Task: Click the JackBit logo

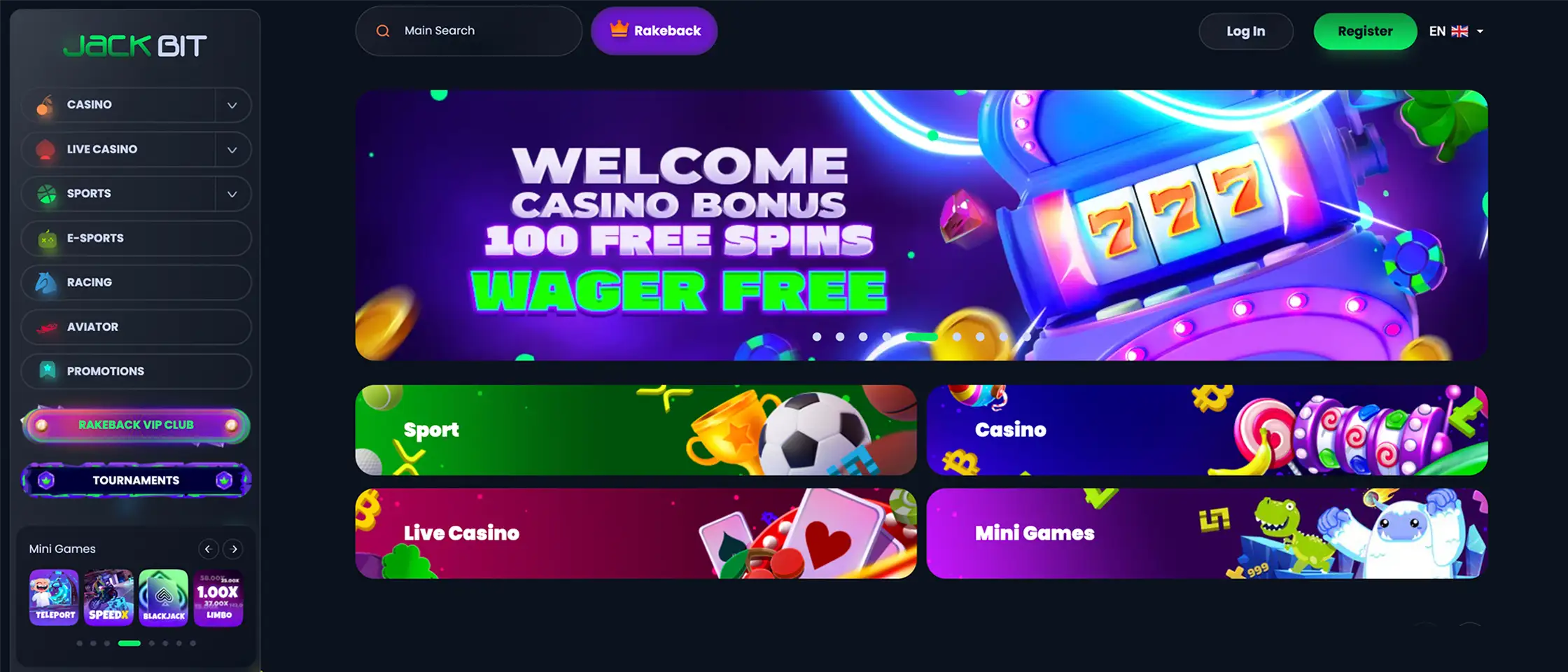Action: coord(135,45)
